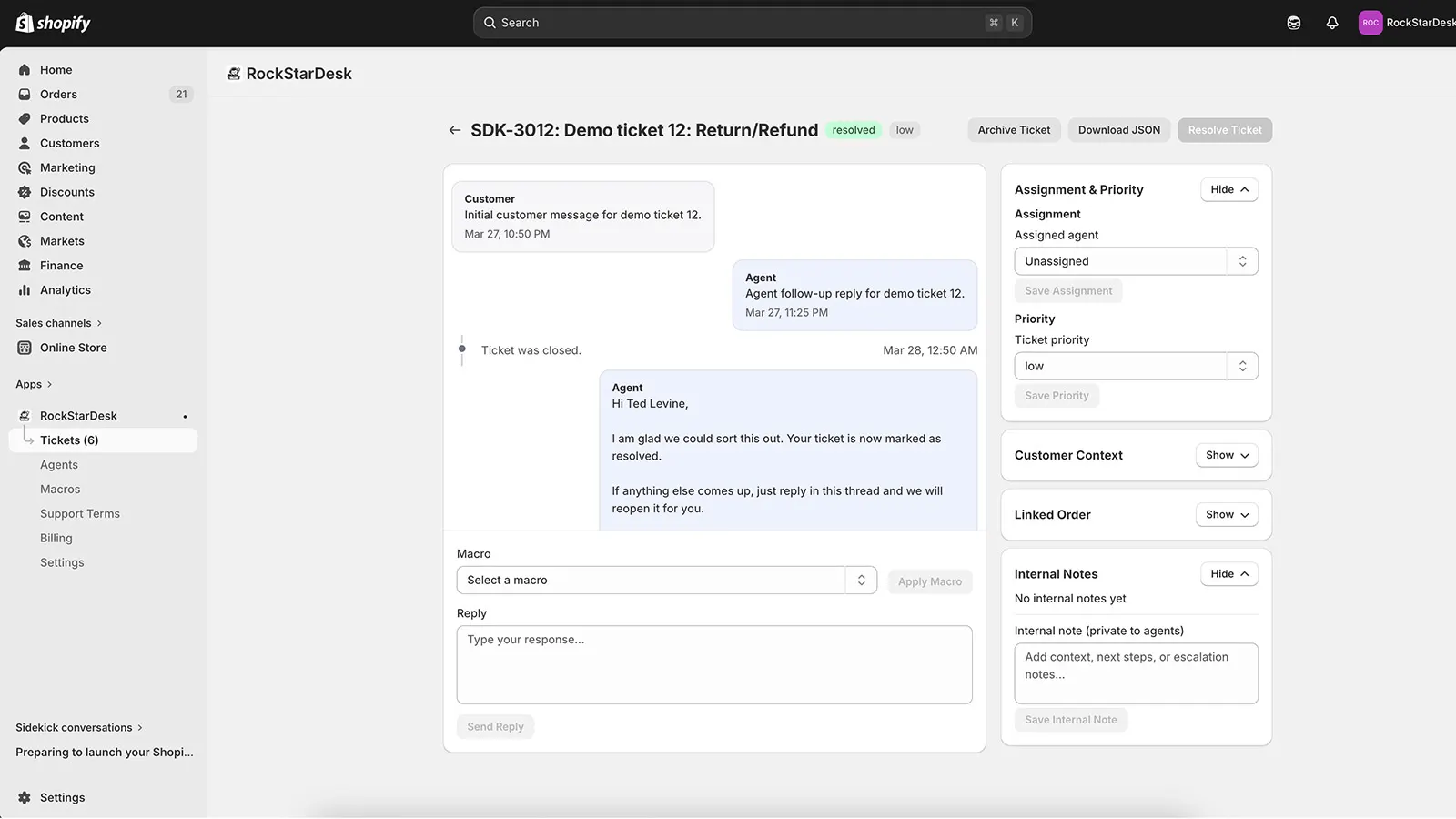Collapse Assignment & Priority with Hide
The width and height of the screenshot is (1456, 819).
click(1228, 190)
